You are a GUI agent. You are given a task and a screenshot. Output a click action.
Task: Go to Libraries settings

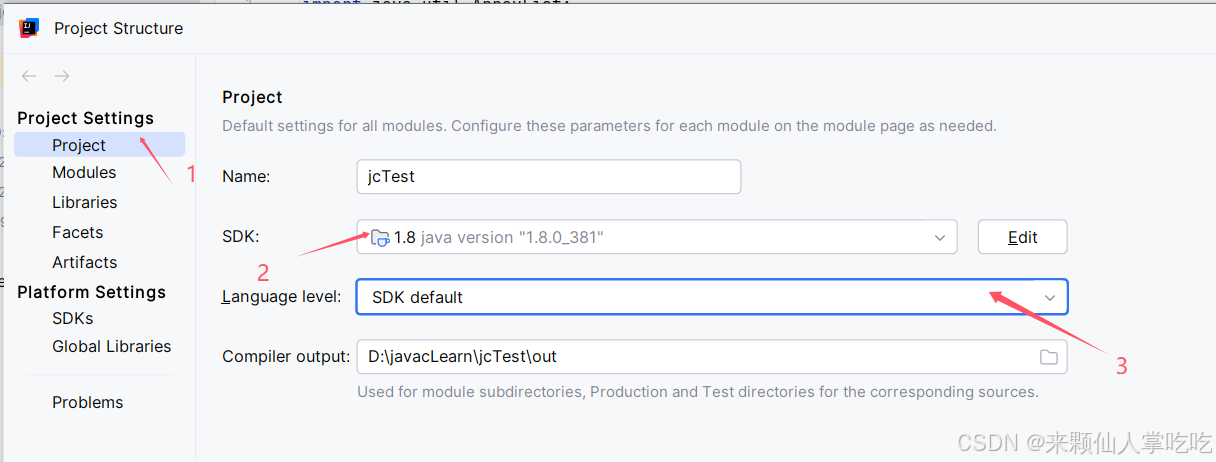coord(84,202)
